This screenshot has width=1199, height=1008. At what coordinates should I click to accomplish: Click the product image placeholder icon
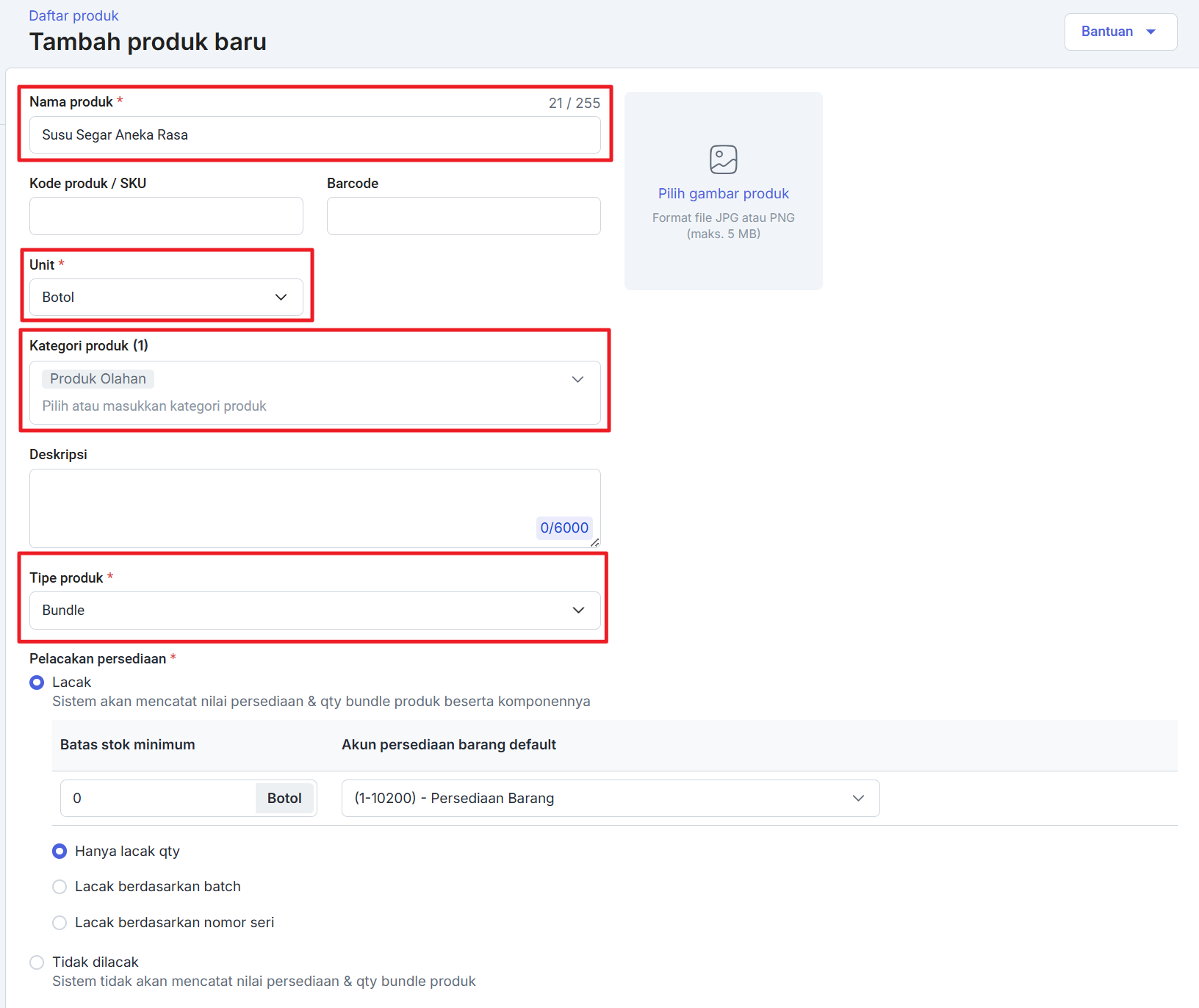coord(723,159)
